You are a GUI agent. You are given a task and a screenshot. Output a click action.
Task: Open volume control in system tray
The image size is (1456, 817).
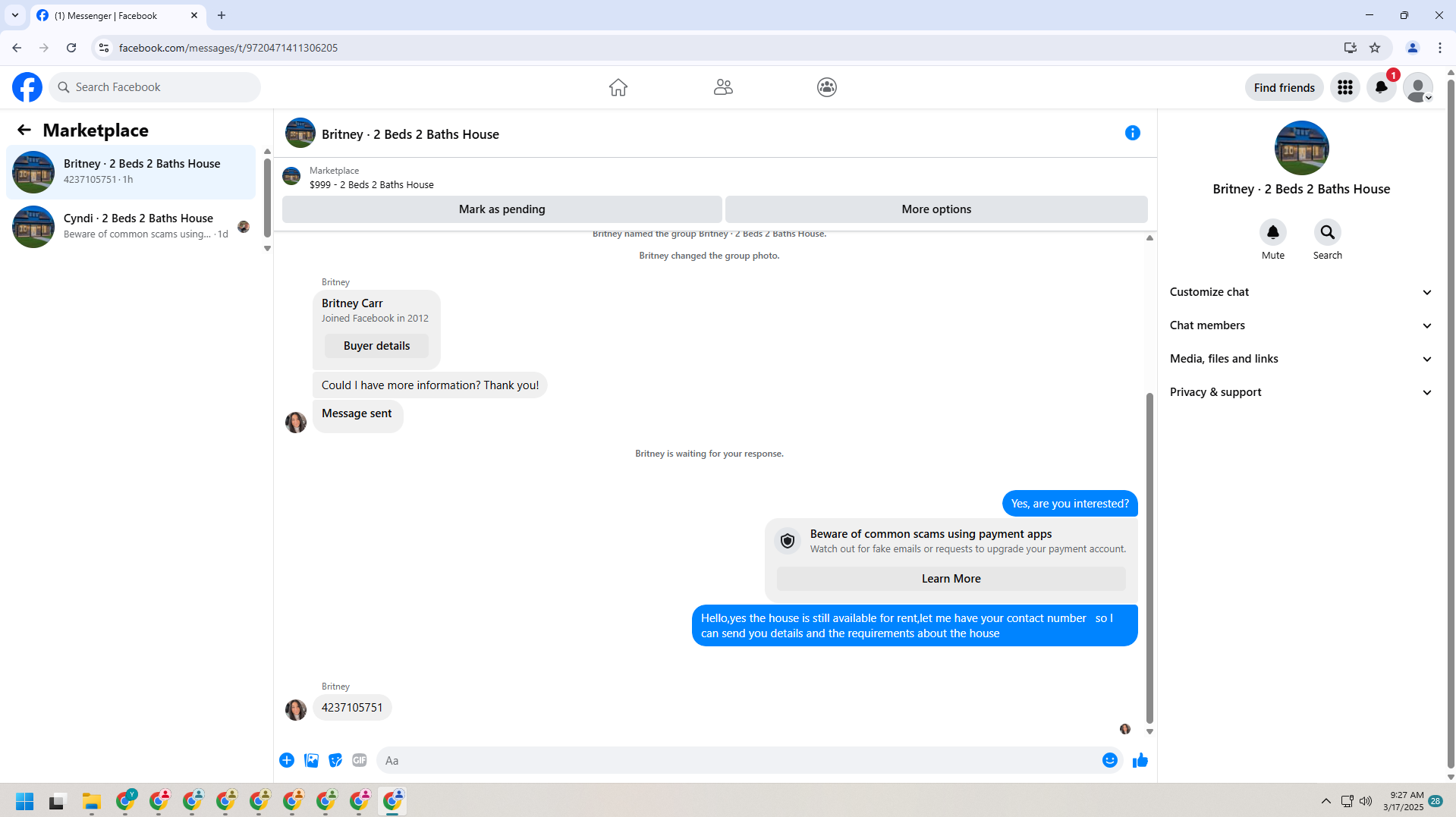click(x=1366, y=801)
